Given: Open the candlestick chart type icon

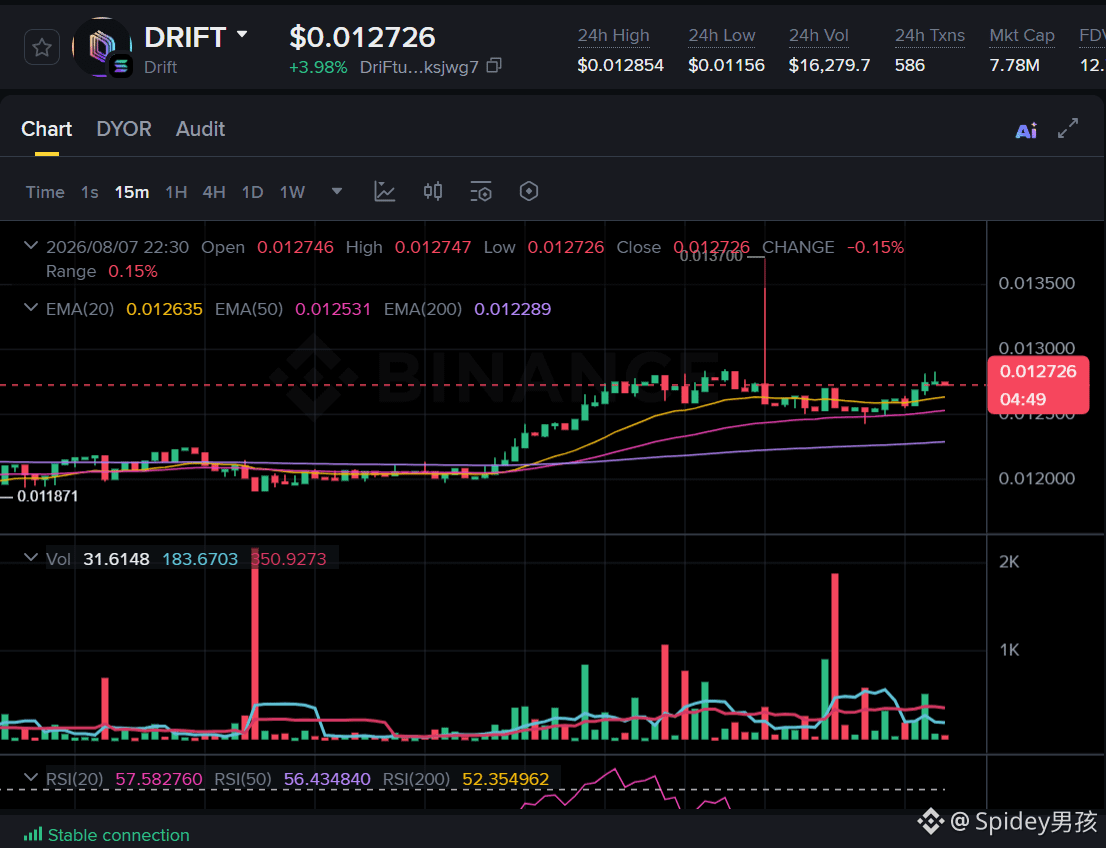Looking at the screenshot, I should 433,191.
